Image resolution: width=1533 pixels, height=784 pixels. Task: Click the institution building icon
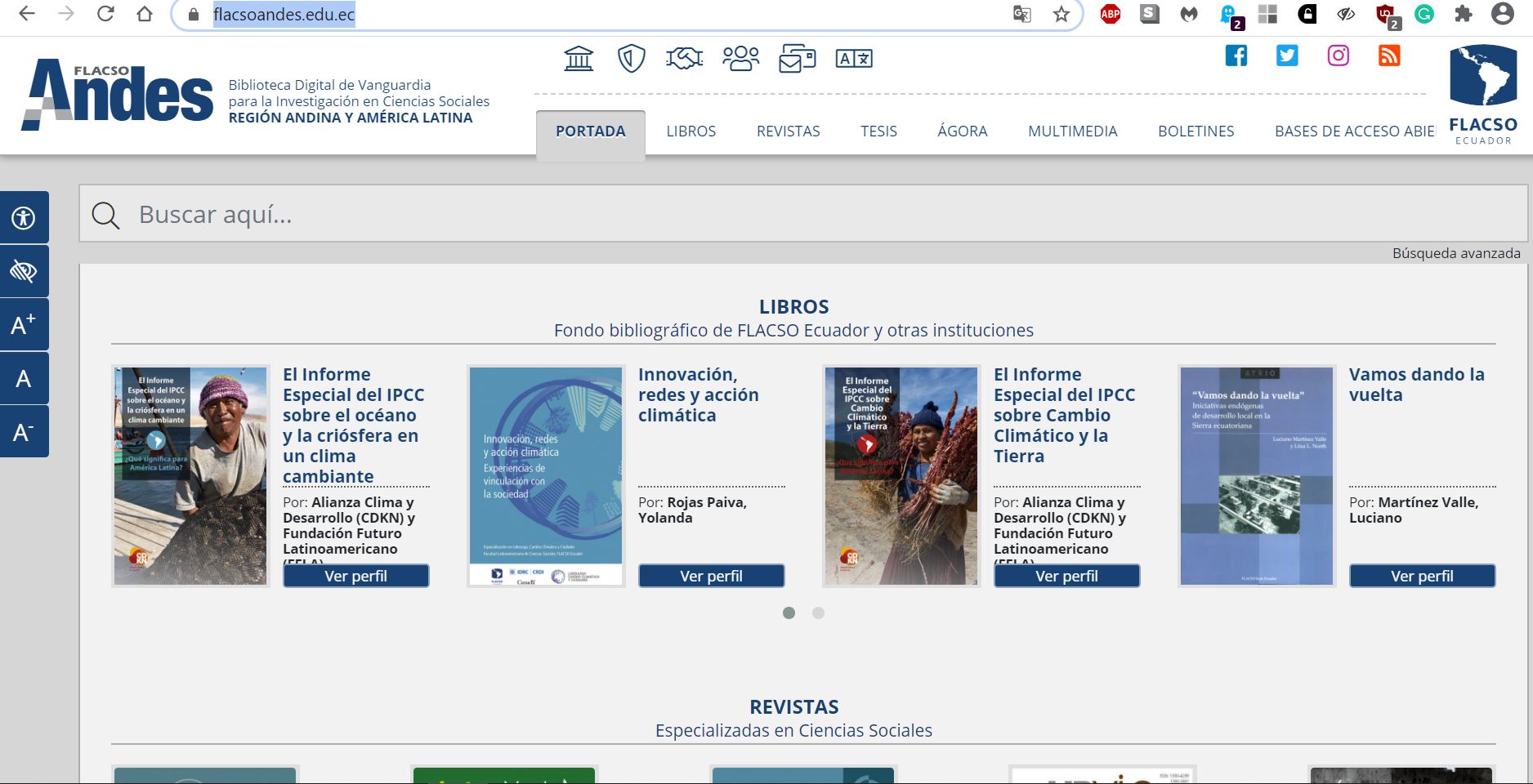pyautogui.click(x=579, y=59)
